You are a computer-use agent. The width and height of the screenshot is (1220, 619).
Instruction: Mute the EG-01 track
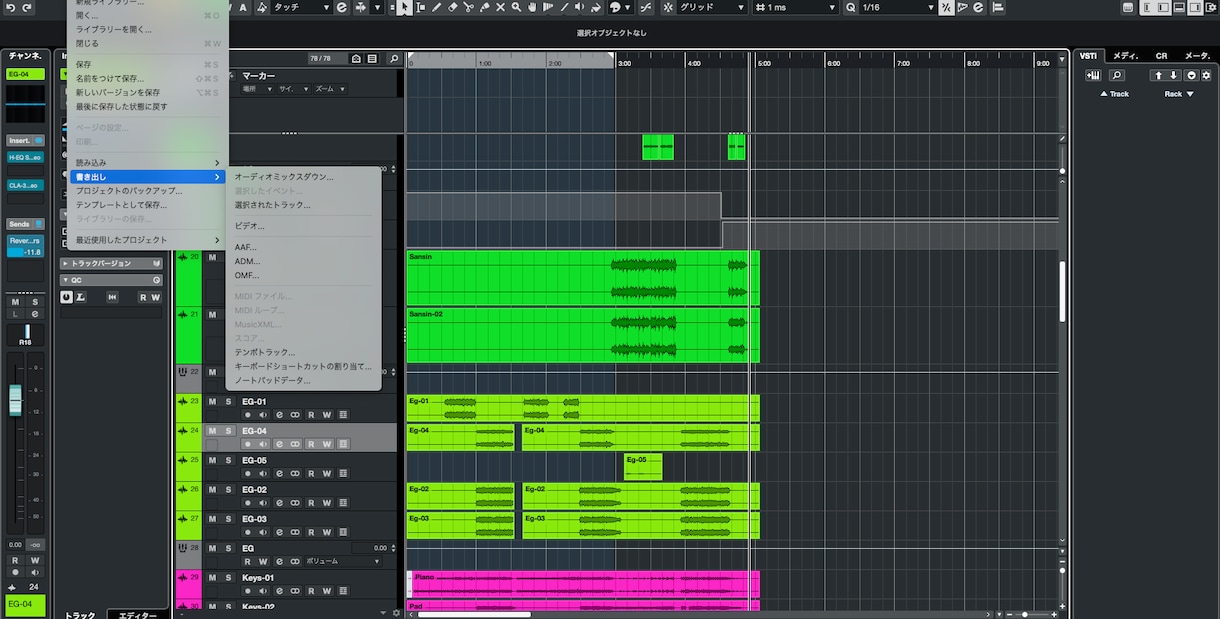211,401
